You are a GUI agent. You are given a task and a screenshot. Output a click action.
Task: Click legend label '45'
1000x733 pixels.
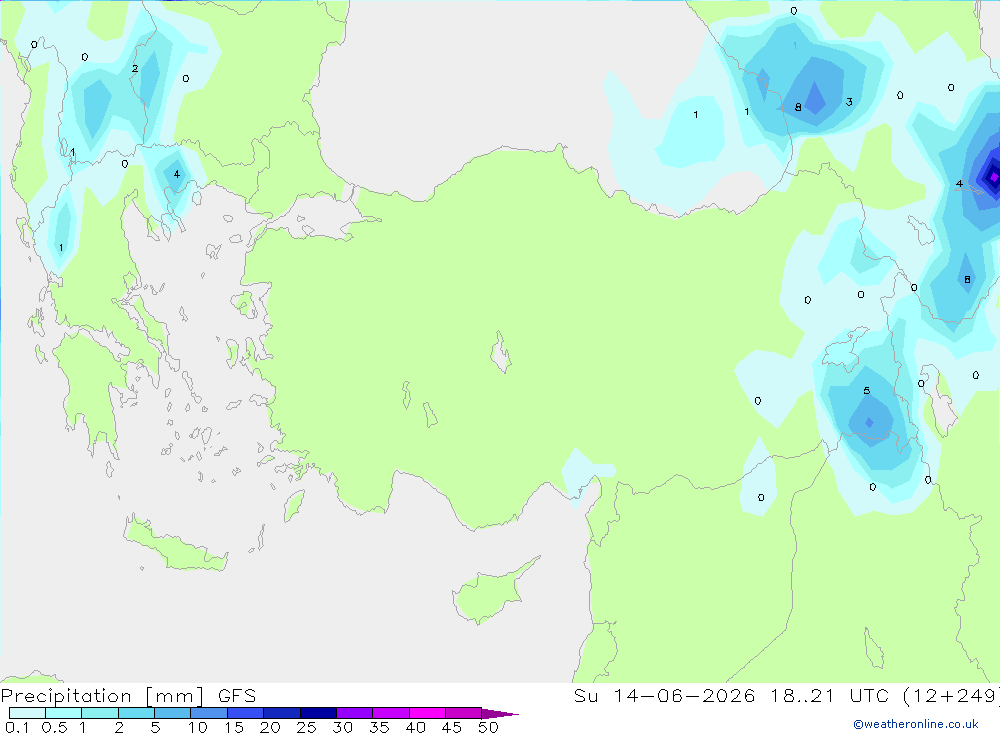[452, 727]
